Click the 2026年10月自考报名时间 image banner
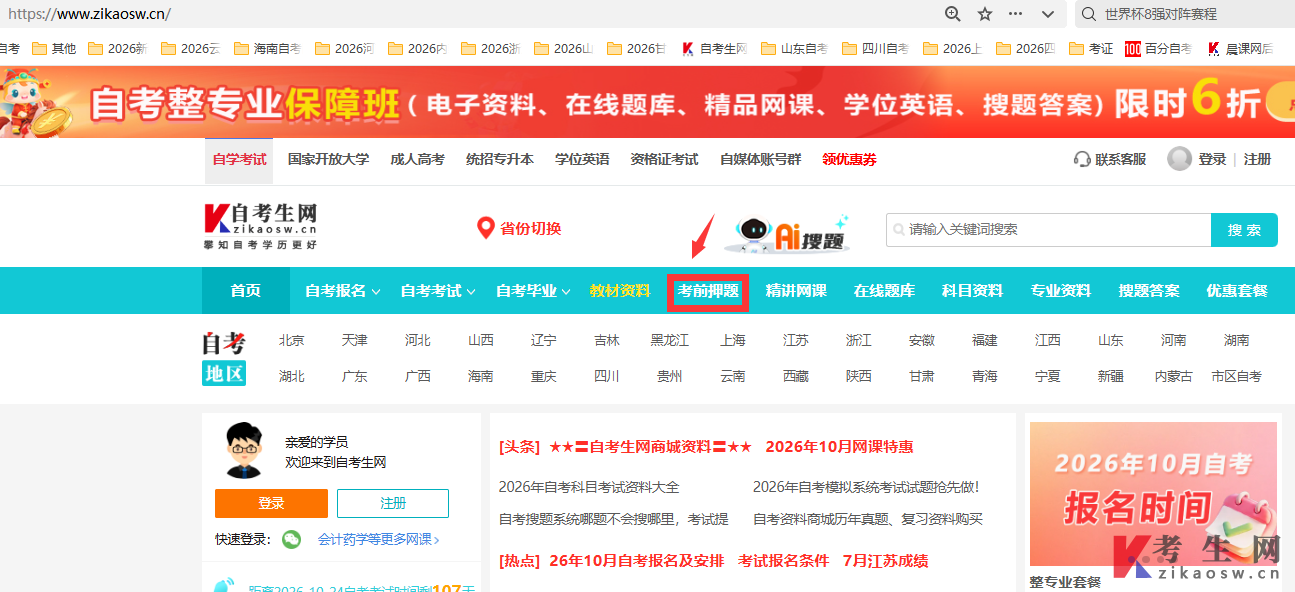Image resolution: width=1295 pixels, height=592 pixels. 1153,492
